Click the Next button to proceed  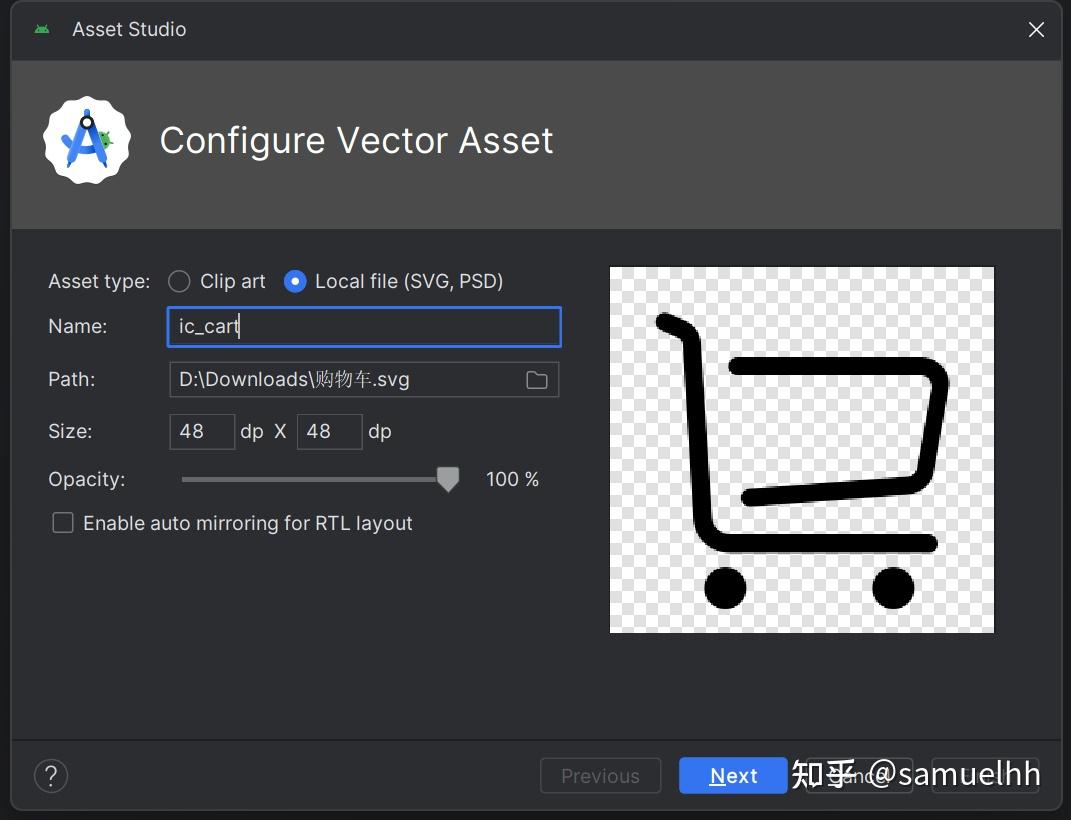coord(733,775)
